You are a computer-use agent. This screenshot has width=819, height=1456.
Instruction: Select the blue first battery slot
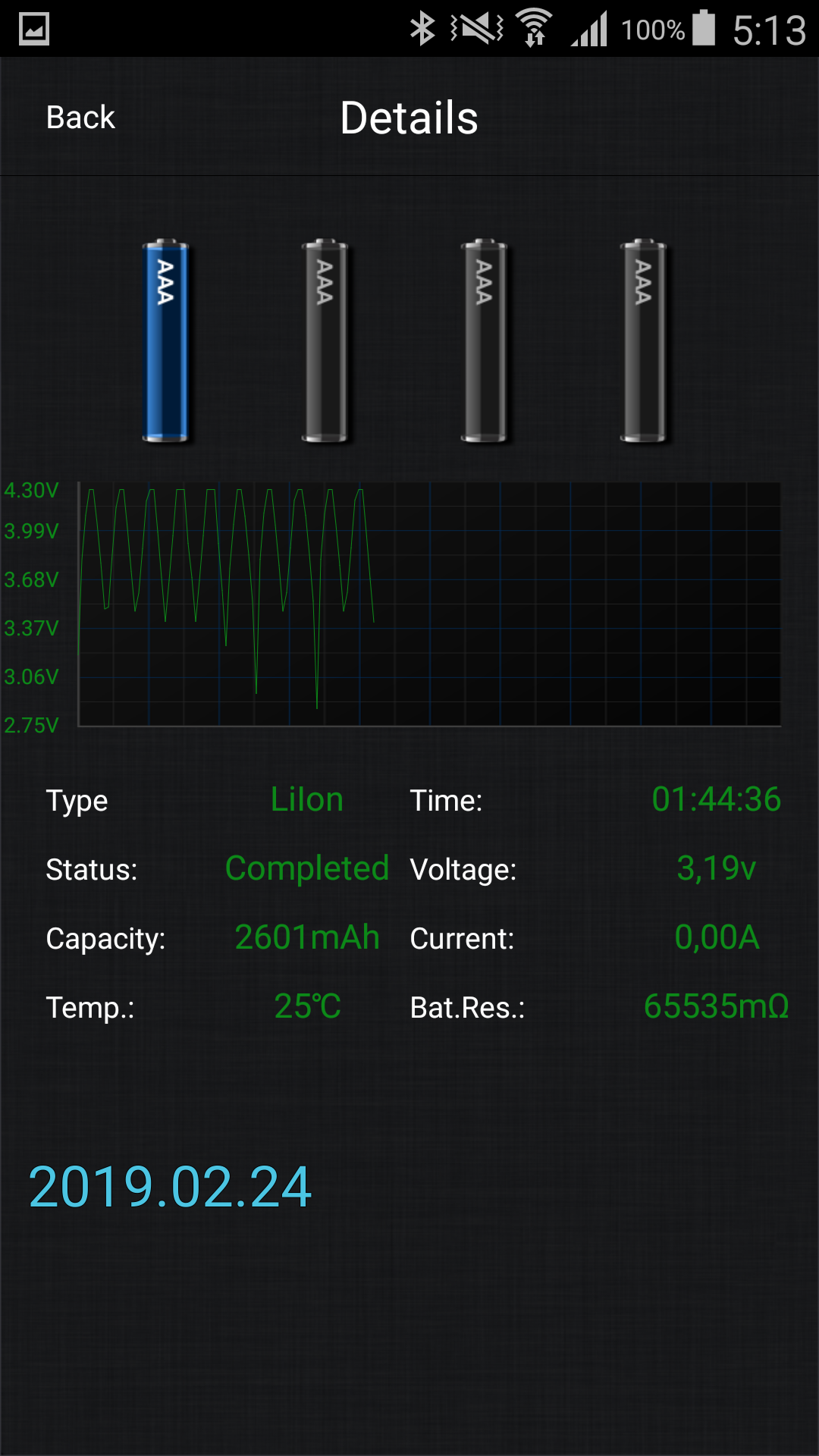coord(165,340)
